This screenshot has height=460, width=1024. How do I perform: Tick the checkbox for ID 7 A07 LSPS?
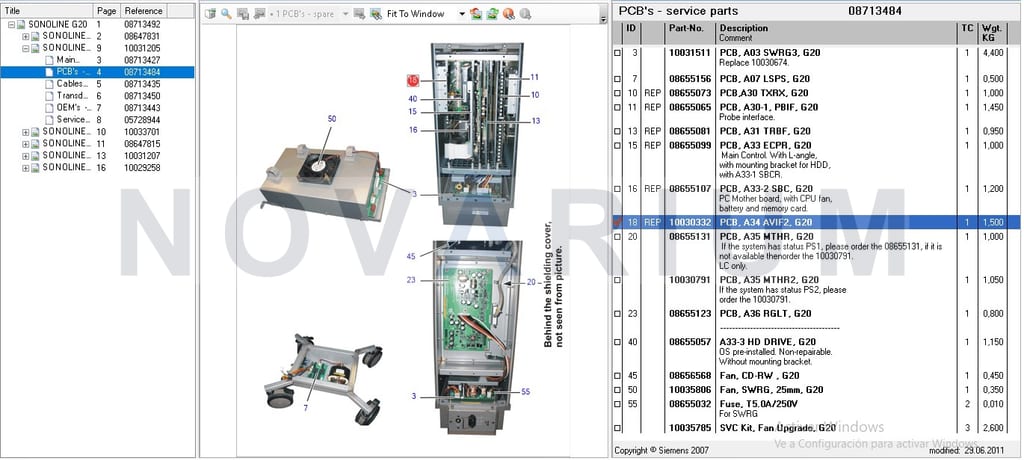click(x=618, y=80)
